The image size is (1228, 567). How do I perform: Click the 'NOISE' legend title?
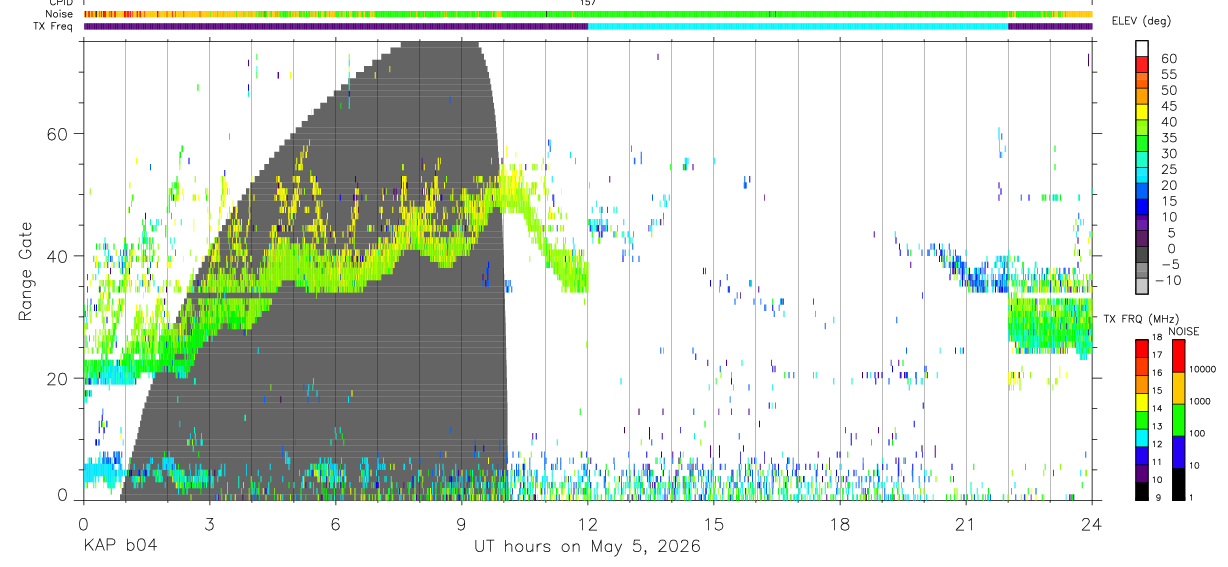[1185, 331]
